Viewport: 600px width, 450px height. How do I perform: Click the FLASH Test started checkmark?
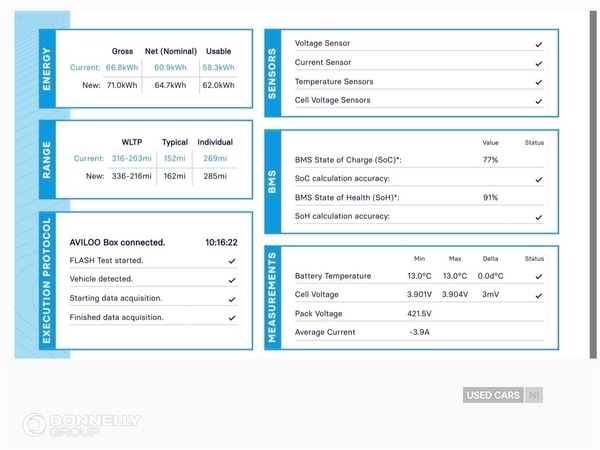click(x=232, y=261)
